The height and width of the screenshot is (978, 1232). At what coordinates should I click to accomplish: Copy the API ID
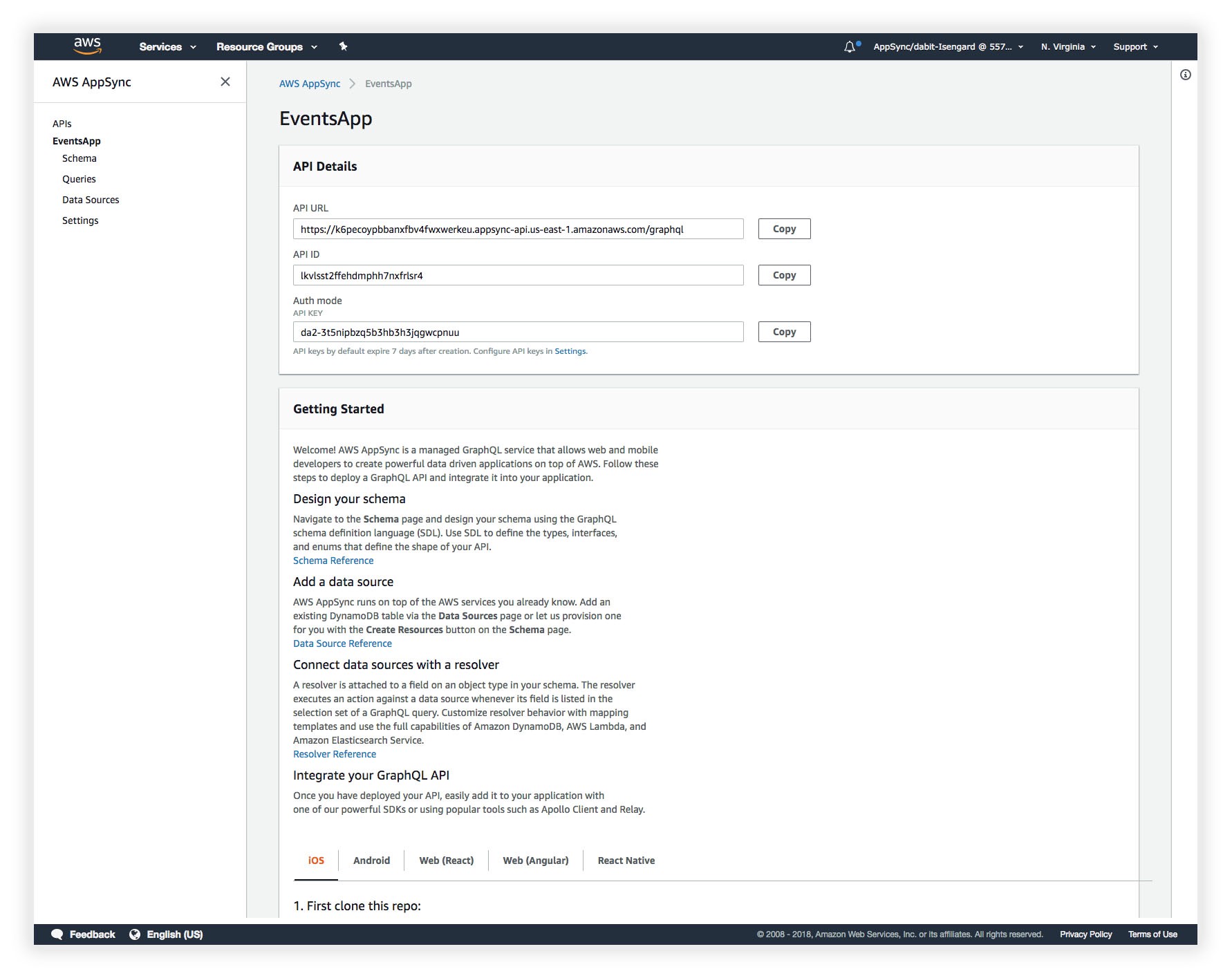pyautogui.click(x=784, y=275)
